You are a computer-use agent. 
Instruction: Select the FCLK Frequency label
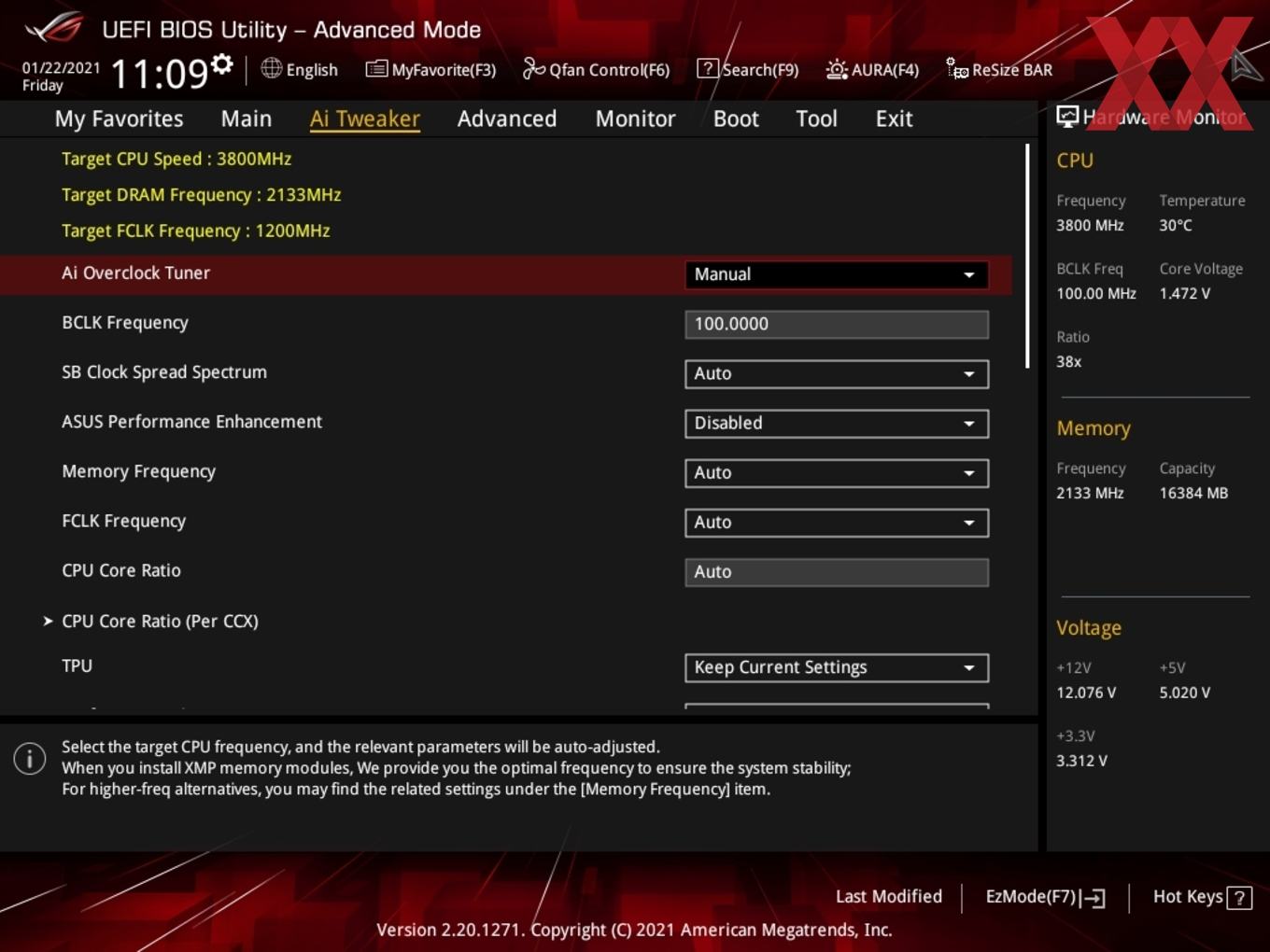tap(123, 521)
